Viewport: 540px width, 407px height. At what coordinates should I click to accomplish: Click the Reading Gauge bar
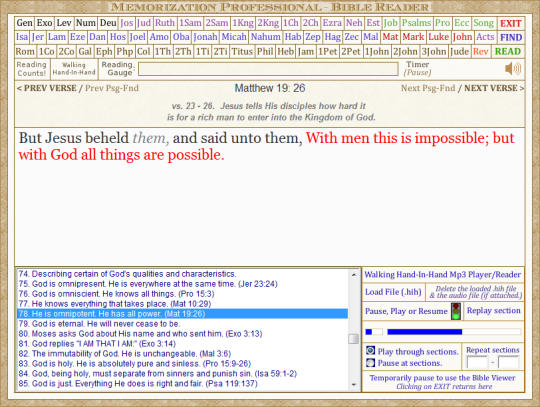[x=268, y=69]
